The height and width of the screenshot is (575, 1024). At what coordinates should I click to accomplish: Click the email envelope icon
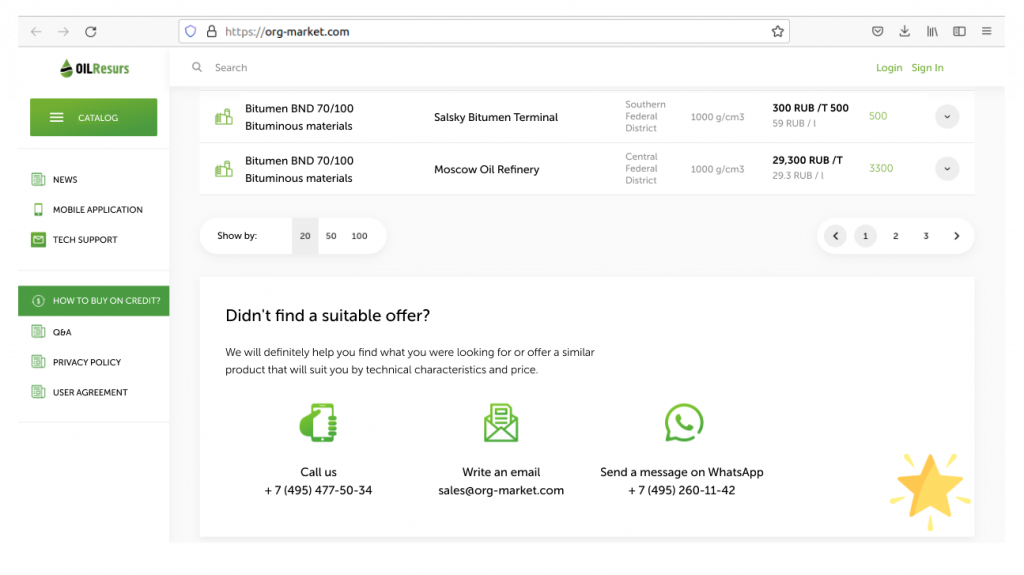(501, 423)
